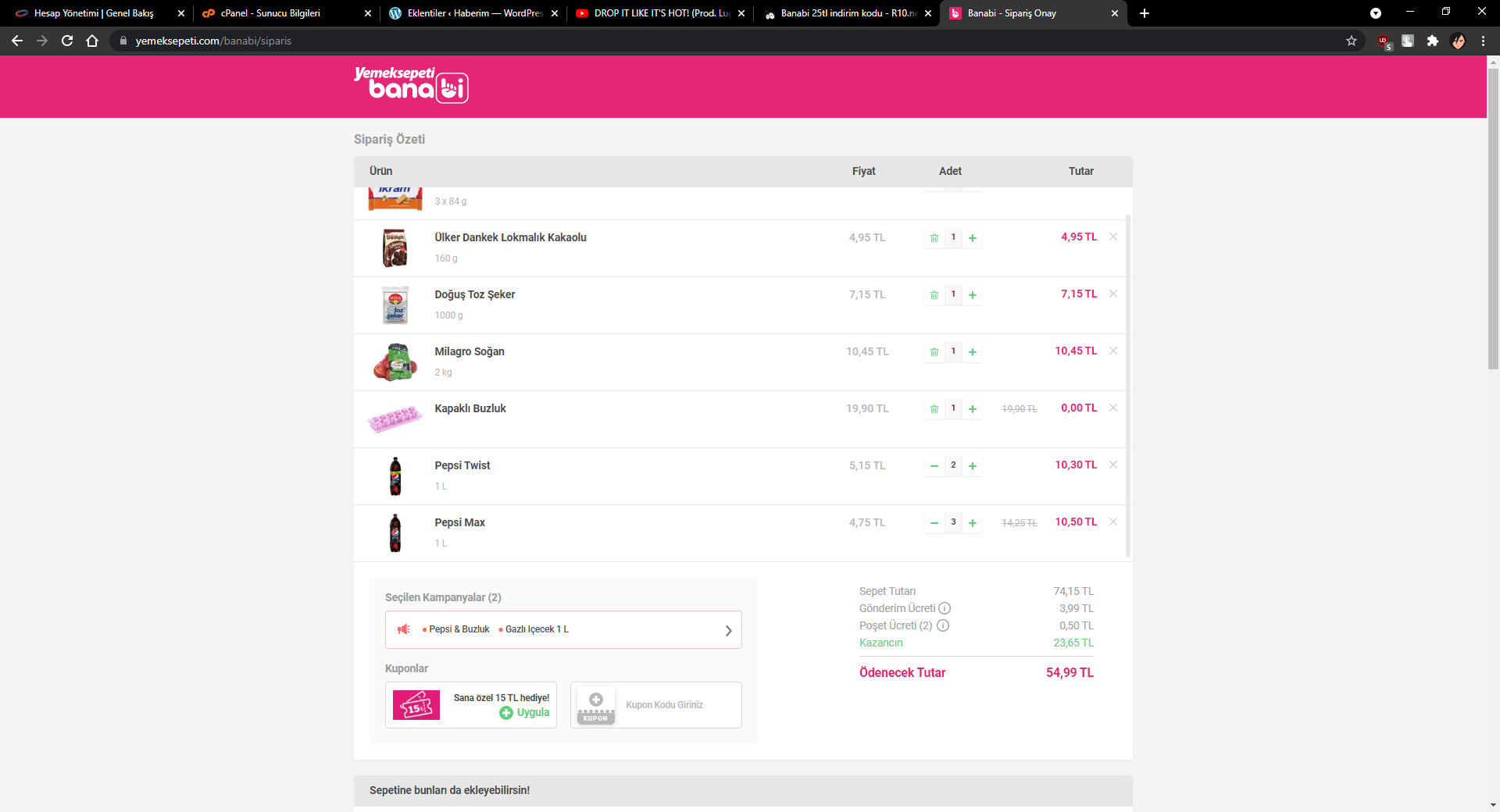Click the order list inner scrollbar
Screen dimensions: 1500x812
[1127, 386]
